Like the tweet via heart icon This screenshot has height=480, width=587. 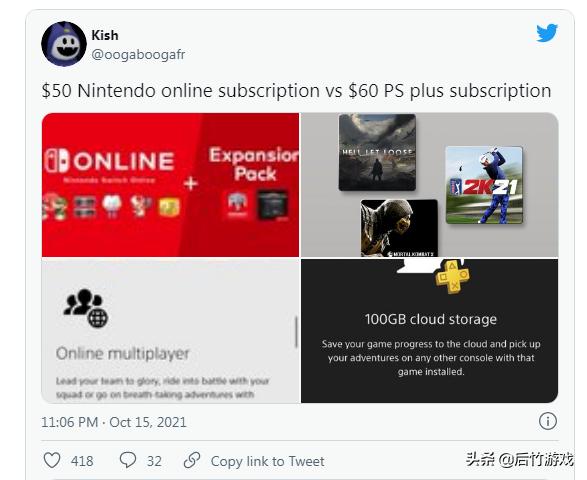pyautogui.click(x=52, y=460)
